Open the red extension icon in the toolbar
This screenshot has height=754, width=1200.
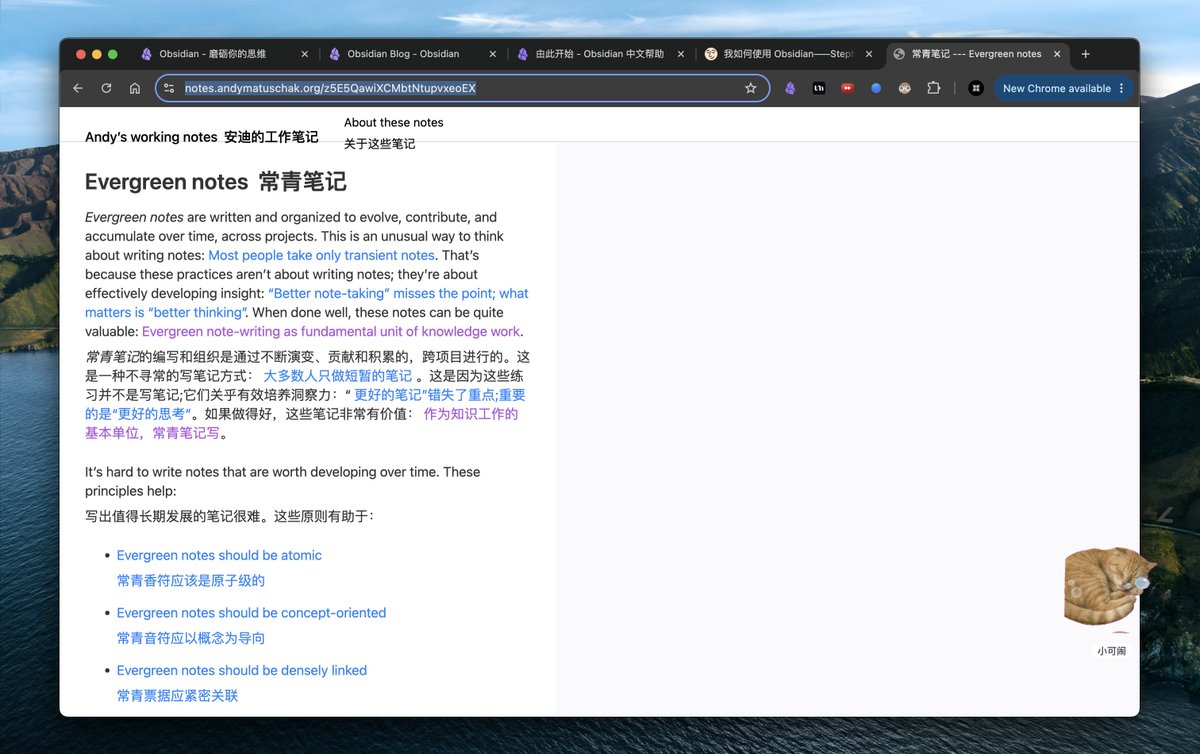[x=847, y=88]
